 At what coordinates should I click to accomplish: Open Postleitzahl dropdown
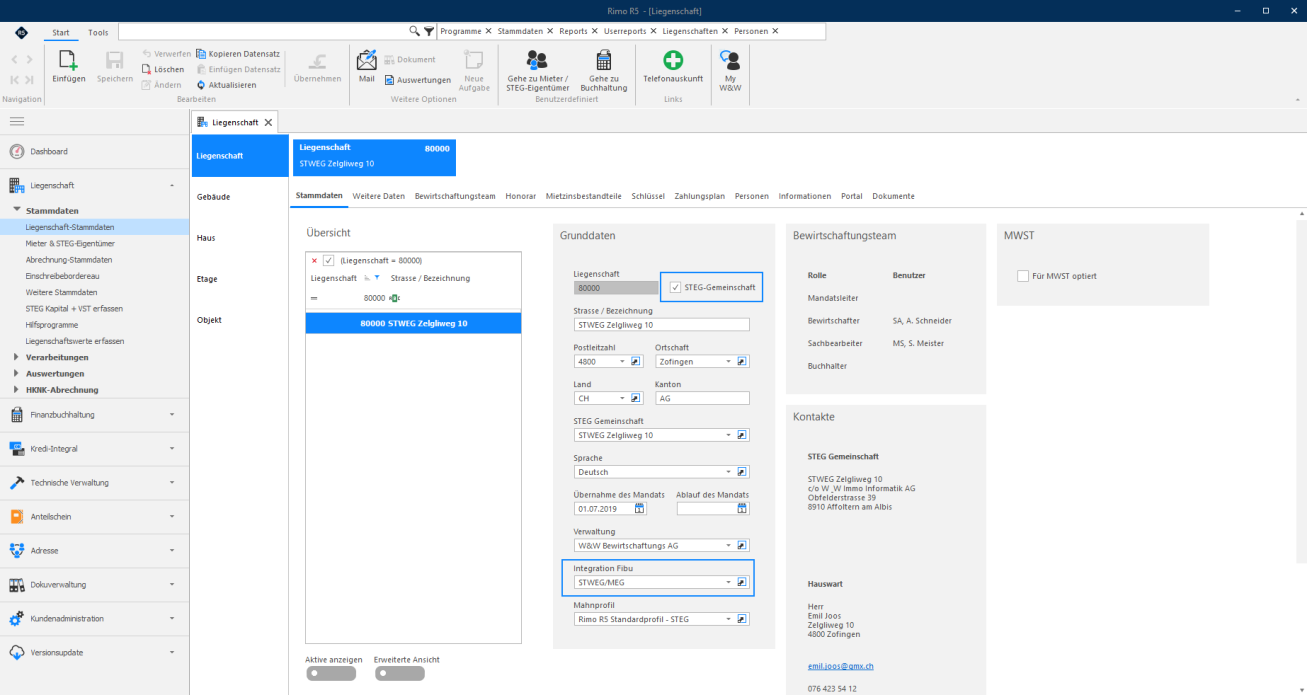(x=622, y=361)
